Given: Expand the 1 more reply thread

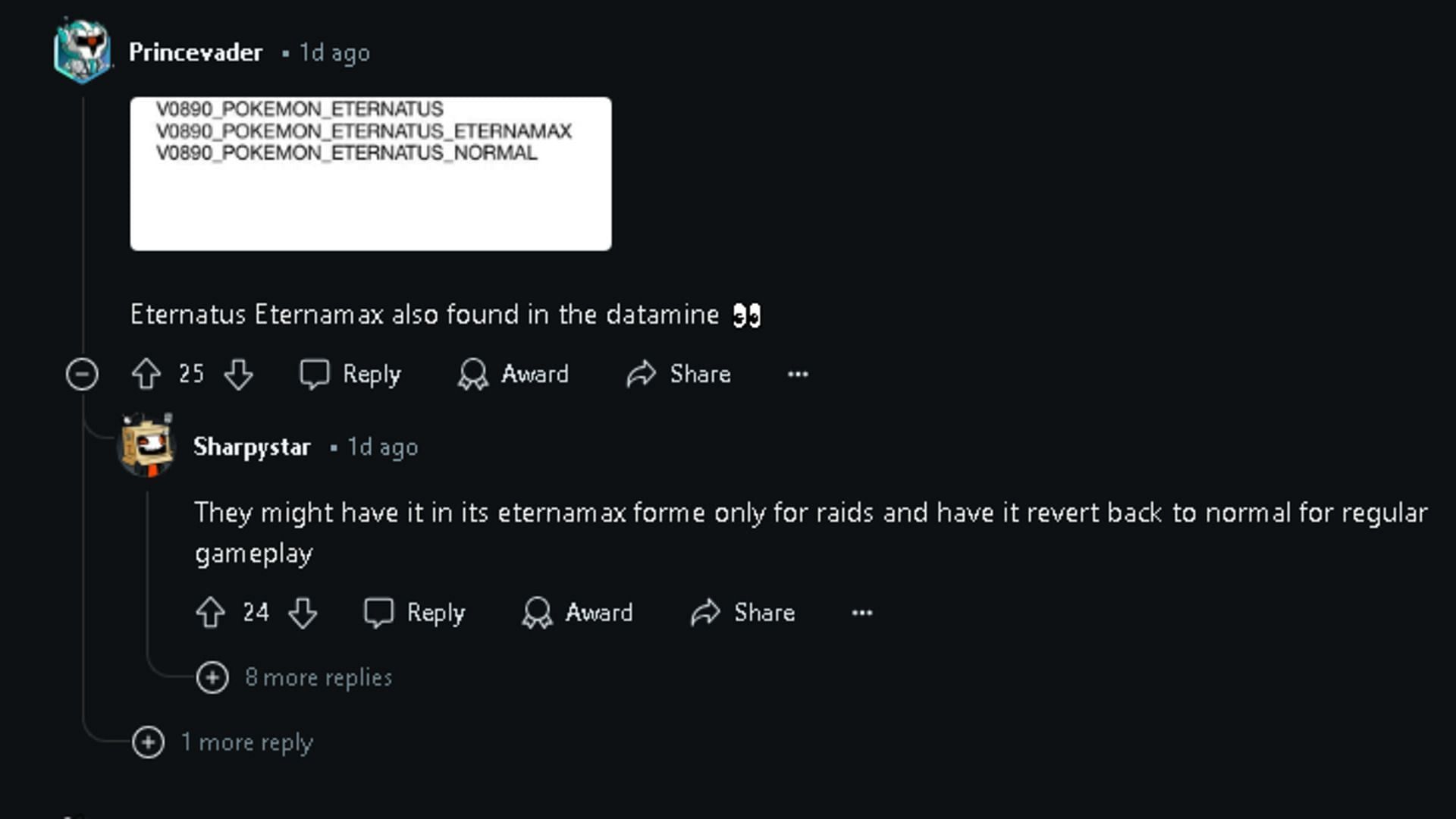Looking at the screenshot, I should 147,743.
